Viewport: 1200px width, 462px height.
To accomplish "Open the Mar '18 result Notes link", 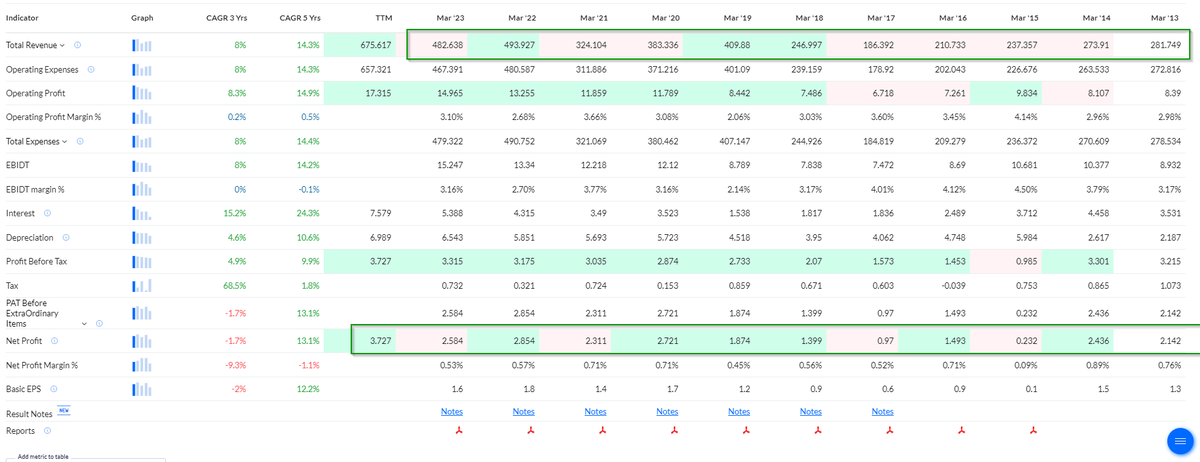I will click(x=811, y=412).
